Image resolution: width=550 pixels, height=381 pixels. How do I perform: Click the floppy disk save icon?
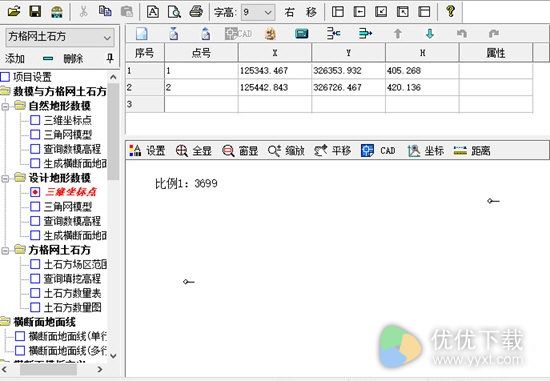tap(35, 12)
